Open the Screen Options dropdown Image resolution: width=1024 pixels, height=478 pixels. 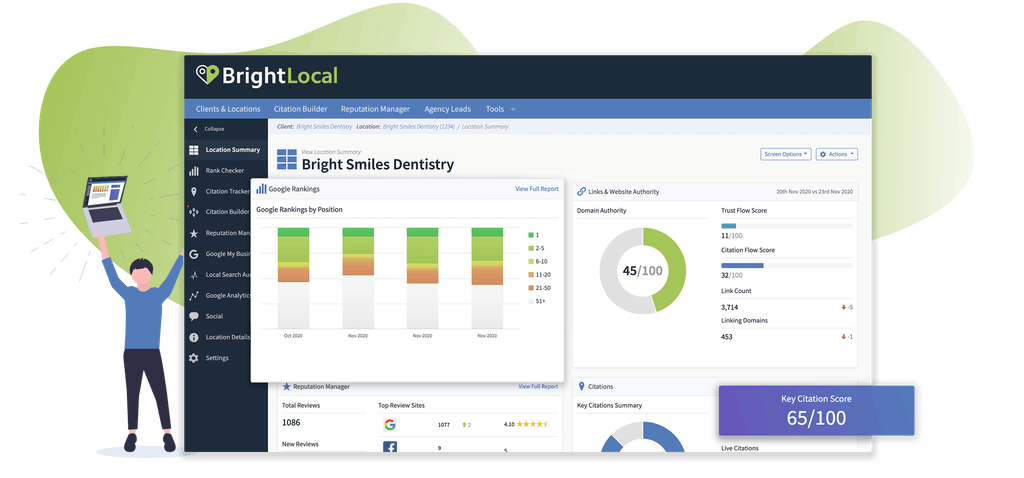click(x=786, y=154)
